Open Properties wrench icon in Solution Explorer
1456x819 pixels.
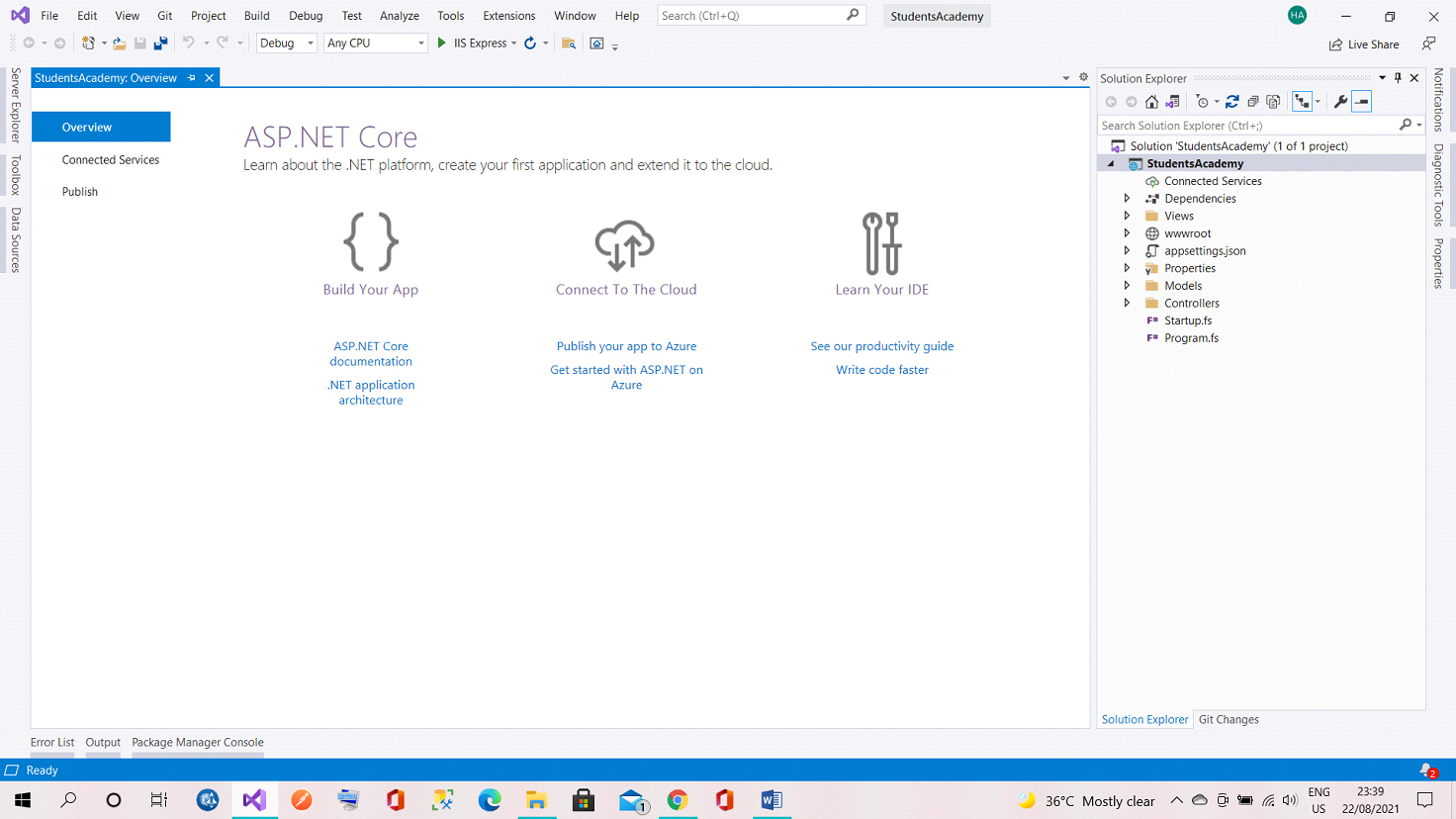(1340, 102)
